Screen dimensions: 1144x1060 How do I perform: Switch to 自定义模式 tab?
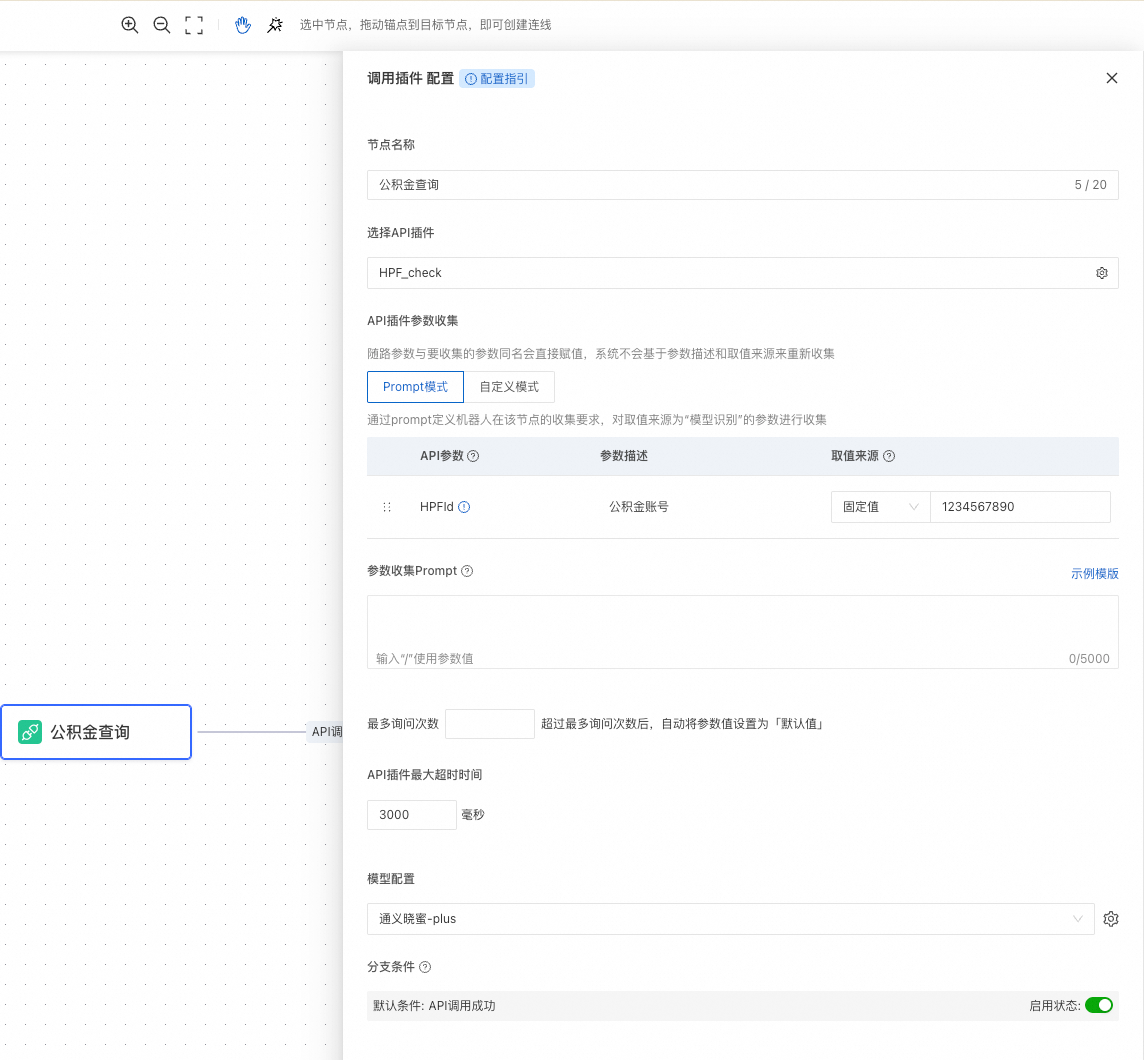[509, 387]
